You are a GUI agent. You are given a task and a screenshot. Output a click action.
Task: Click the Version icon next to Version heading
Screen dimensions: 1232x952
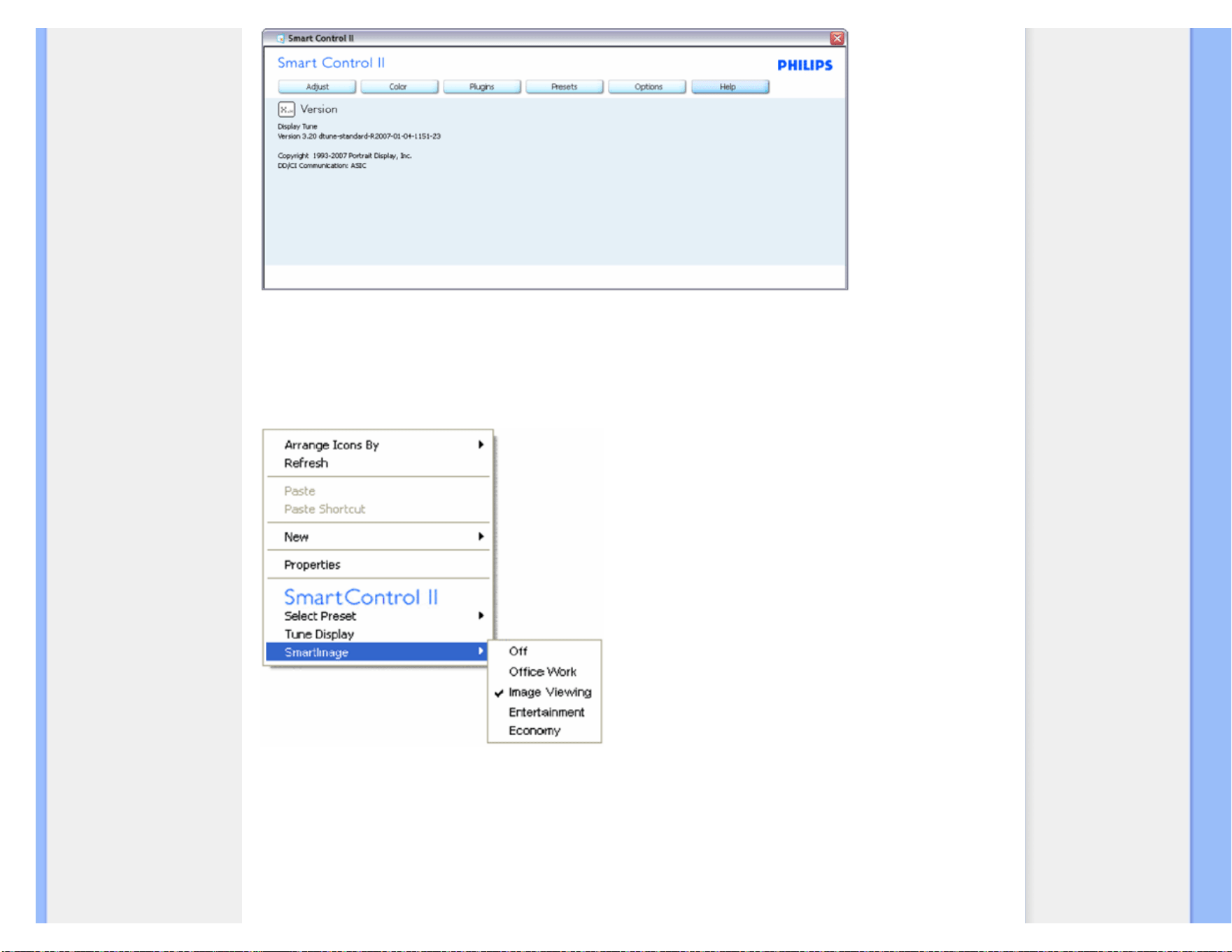coord(286,109)
